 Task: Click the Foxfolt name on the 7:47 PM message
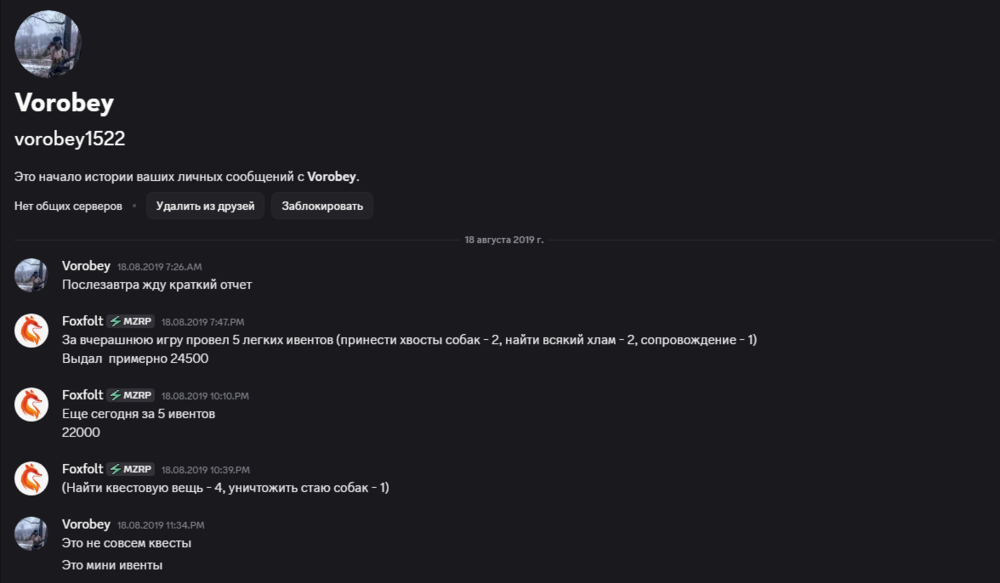click(81, 321)
